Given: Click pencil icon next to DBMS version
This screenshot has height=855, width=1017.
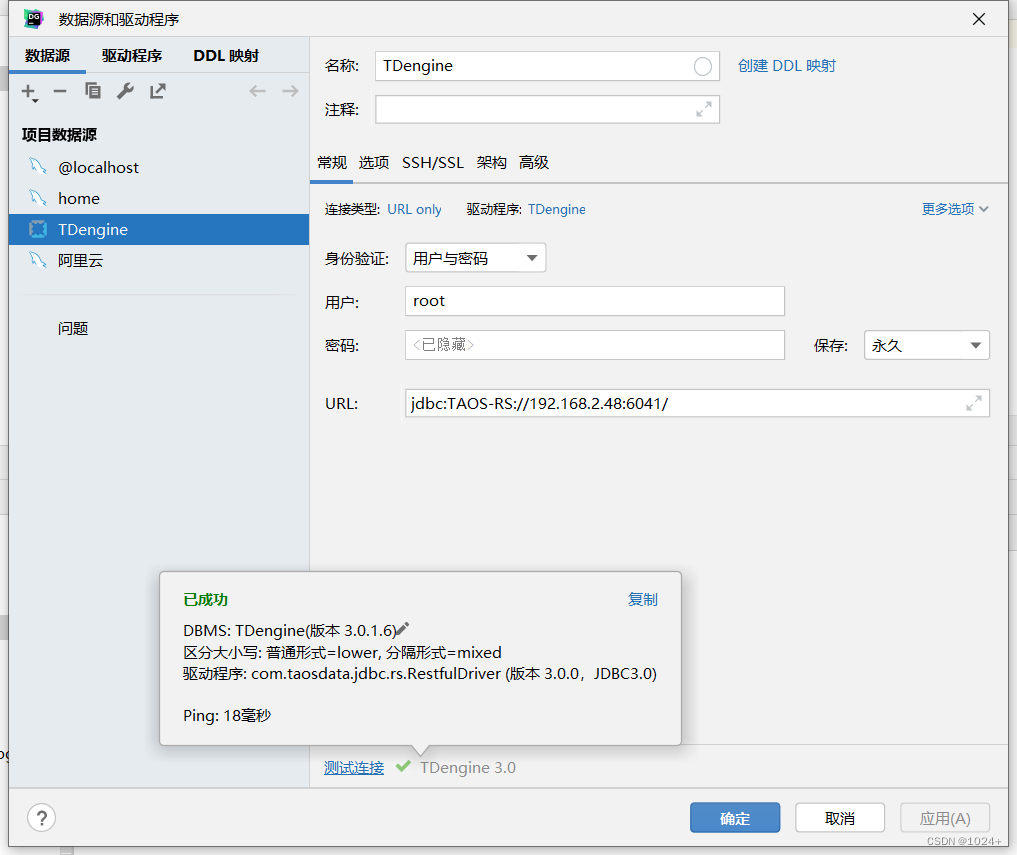Looking at the screenshot, I should [403, 629].
